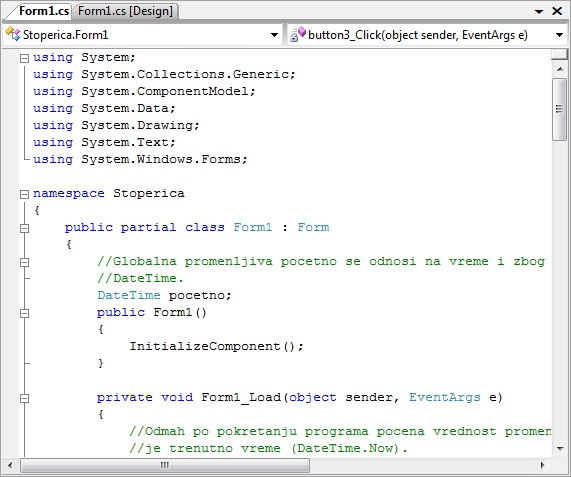This screenshot has width=571, height=477.
Task: Click the horizontal scrollbar thumb
Action: tap(165, 465)
